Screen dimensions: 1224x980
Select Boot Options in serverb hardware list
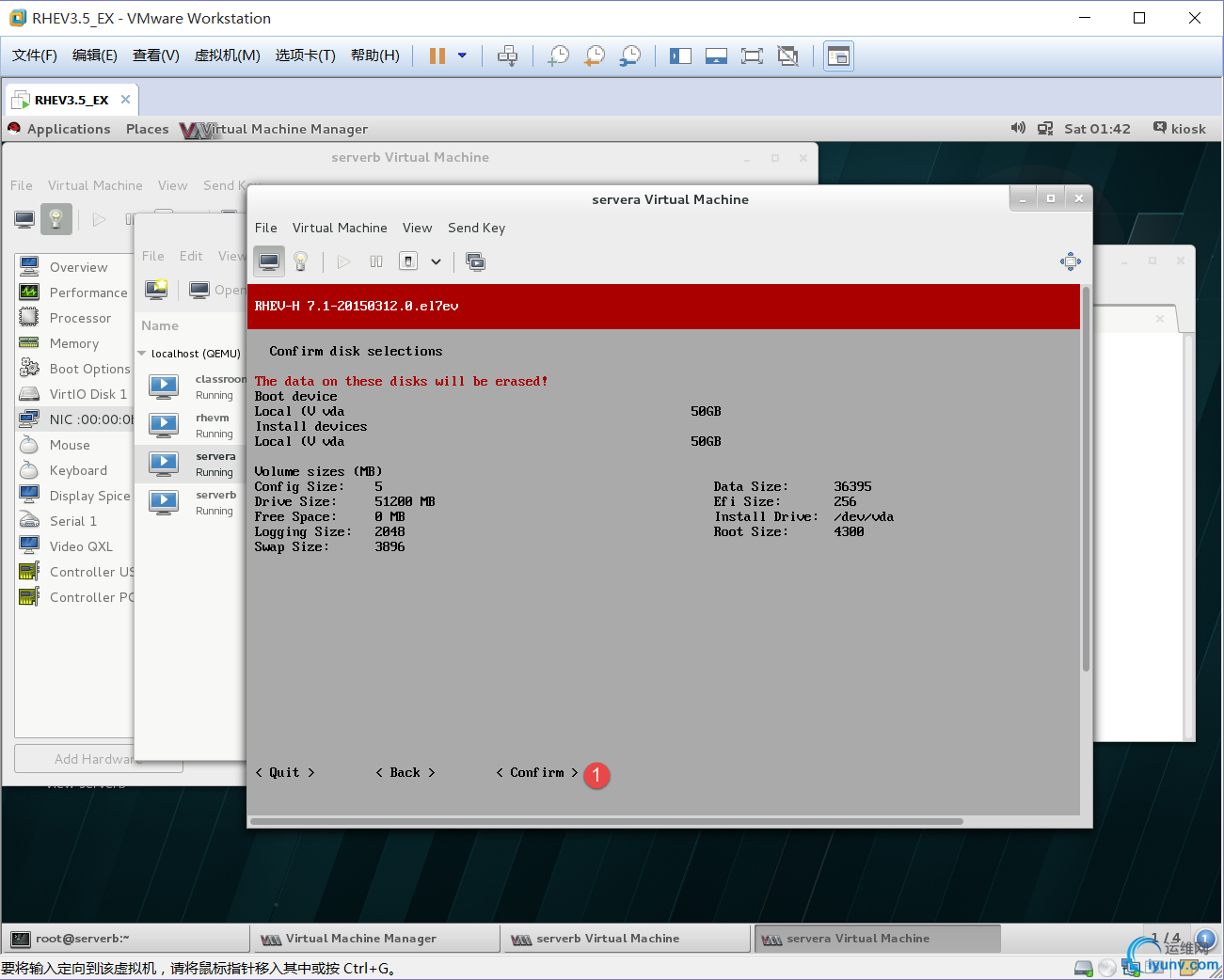(75, 369)
